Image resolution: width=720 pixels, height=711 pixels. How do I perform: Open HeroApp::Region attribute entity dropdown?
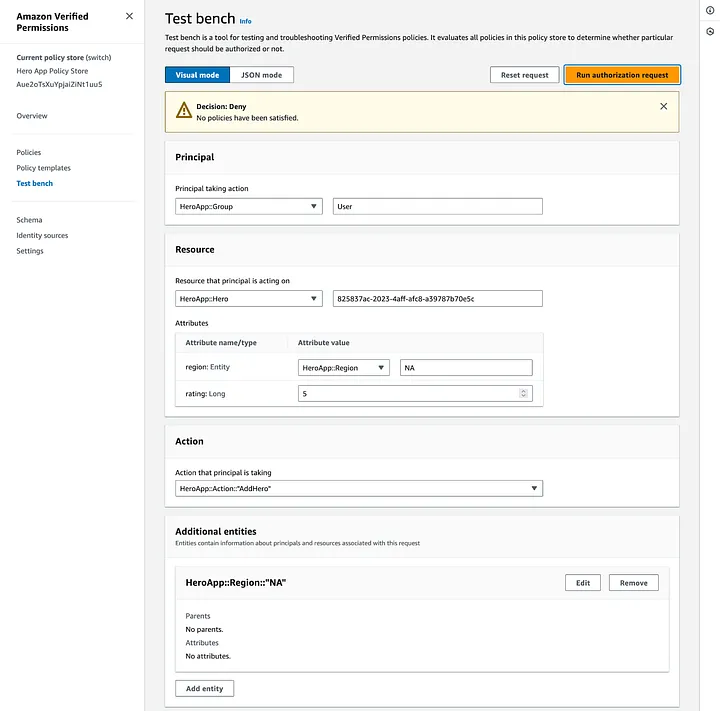coord(343,367)
